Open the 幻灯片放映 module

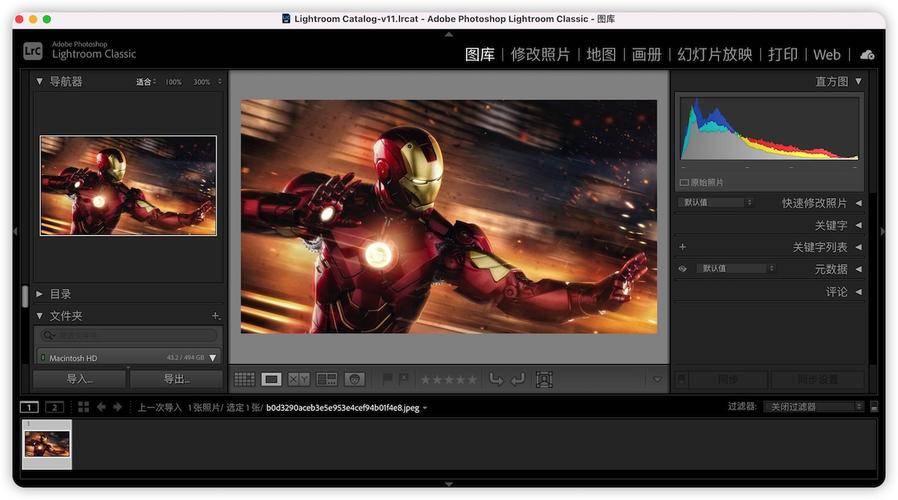click(714, 54)
